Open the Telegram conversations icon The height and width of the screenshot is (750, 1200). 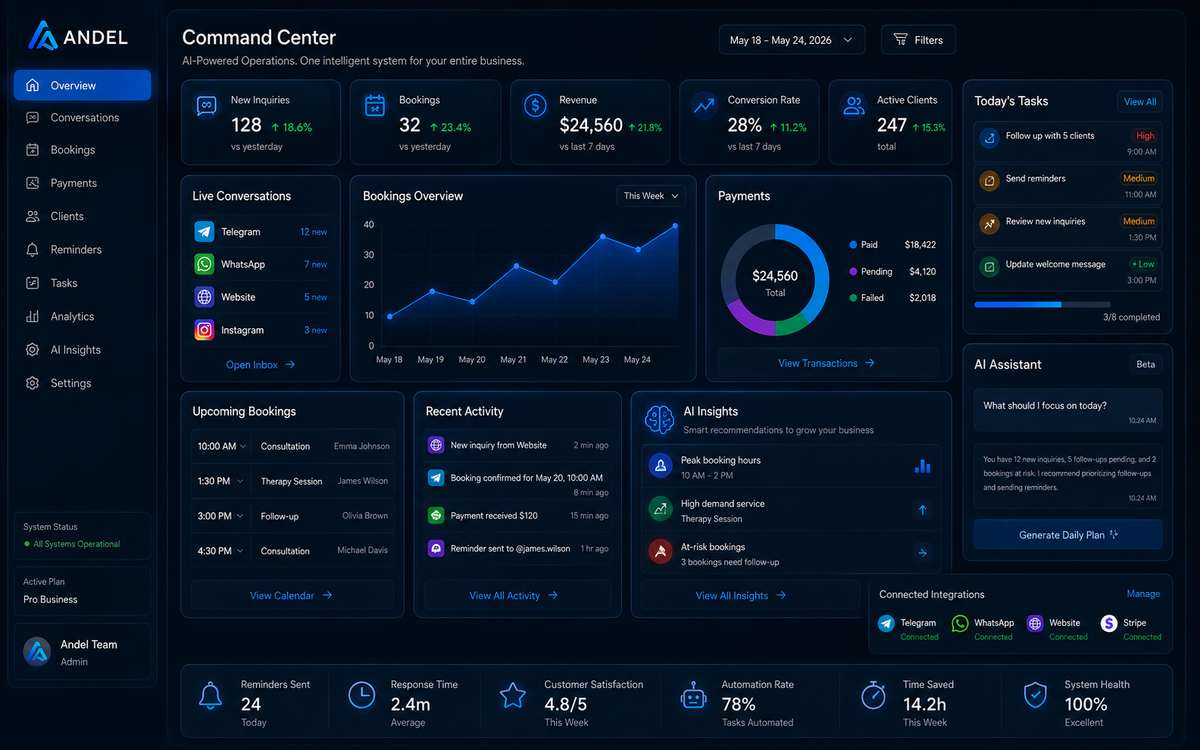[x=204, y=231]
